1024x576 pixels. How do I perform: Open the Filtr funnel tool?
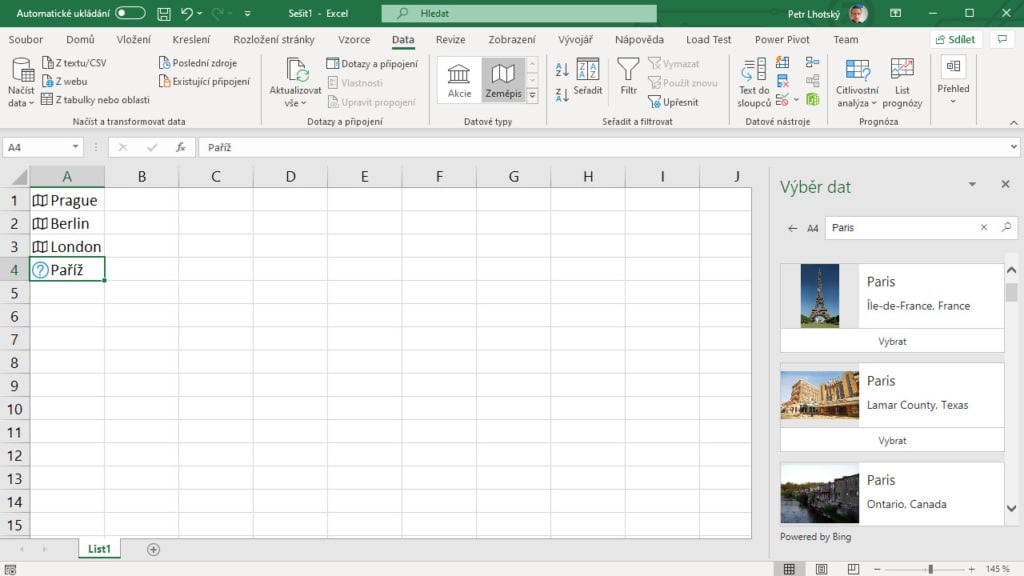628,77
